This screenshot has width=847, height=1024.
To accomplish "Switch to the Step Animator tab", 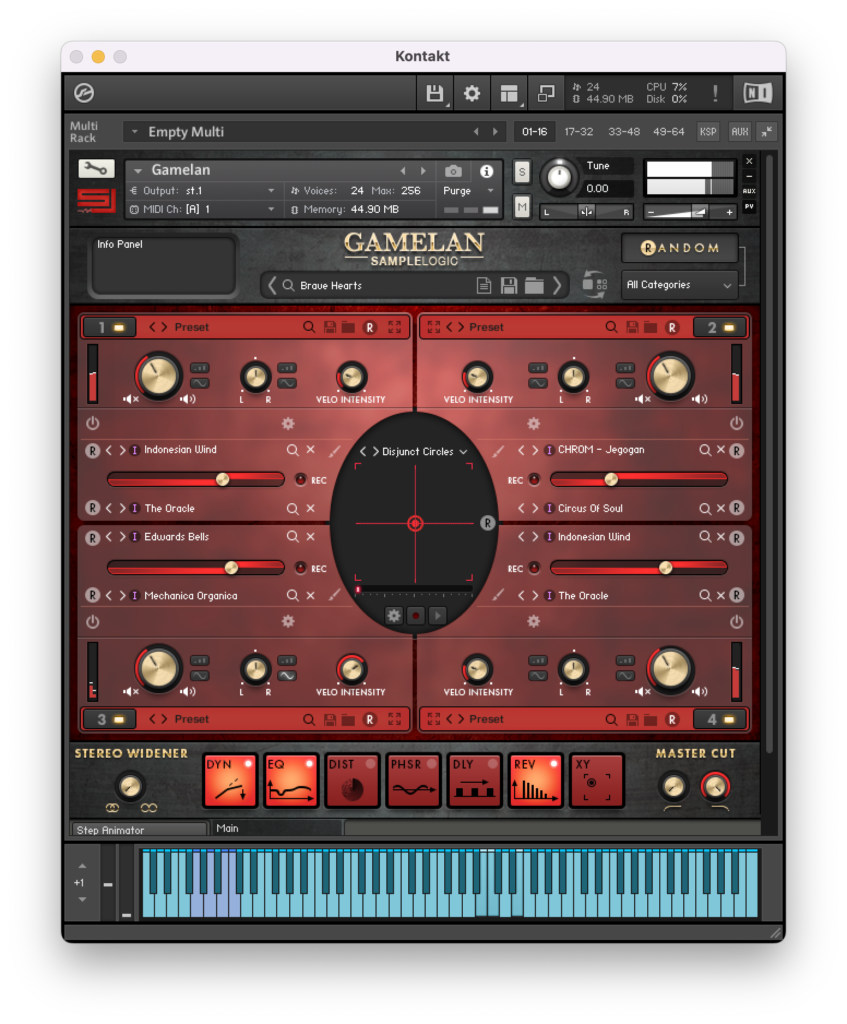I will tap(138, 828).
